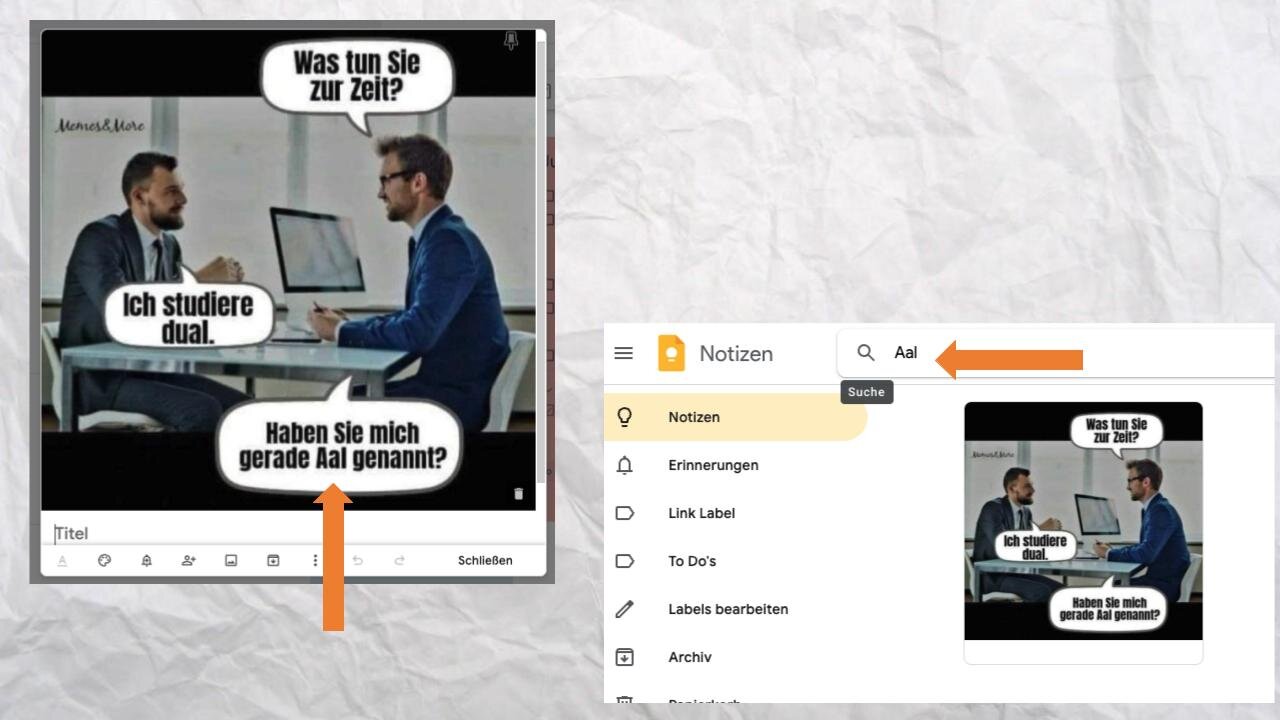Open the To Do's label
The image size is (1280, 720).
[692, 561]
